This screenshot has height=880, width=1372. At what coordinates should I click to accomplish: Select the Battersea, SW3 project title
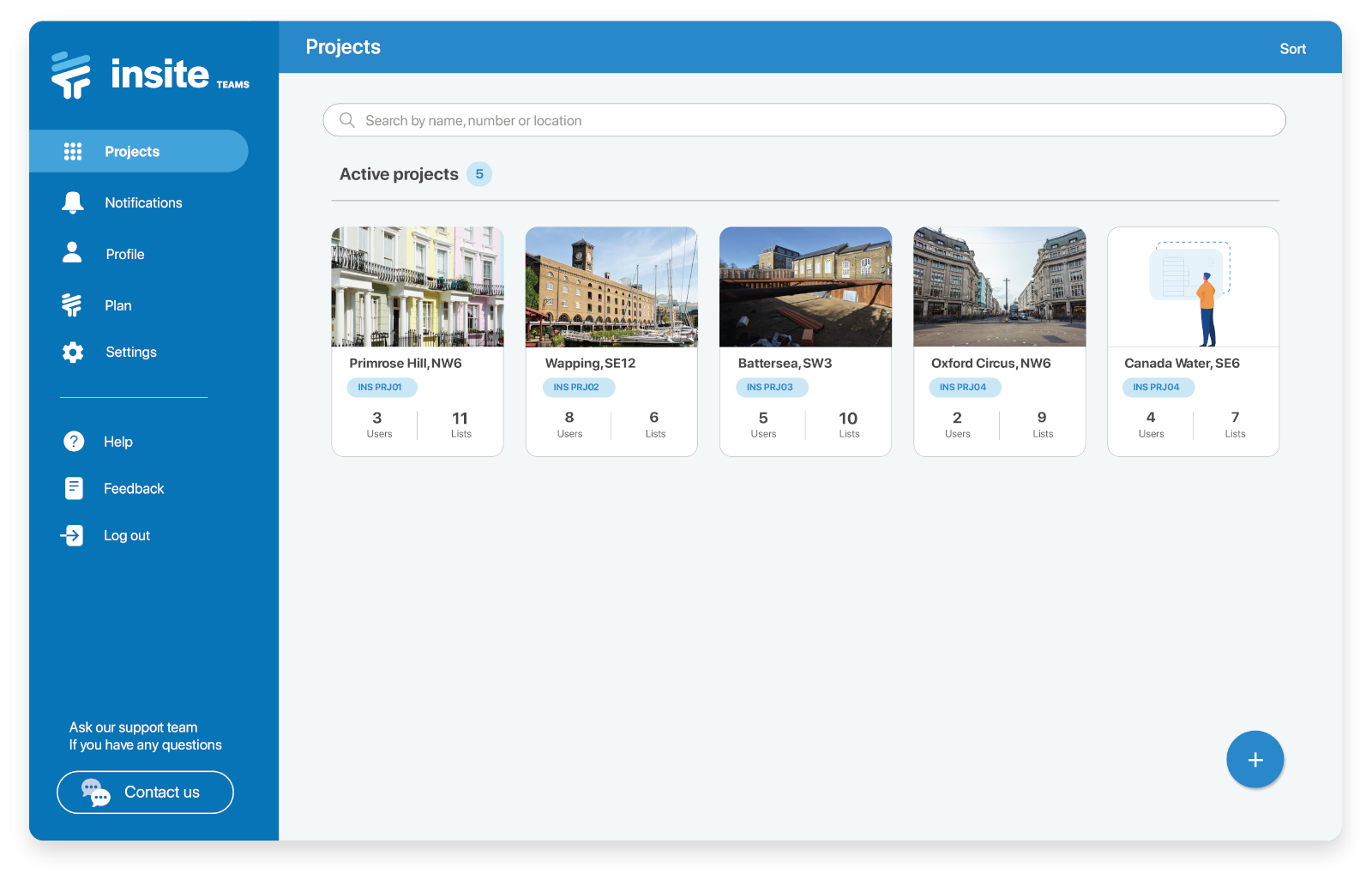click(x=785, y=364)
